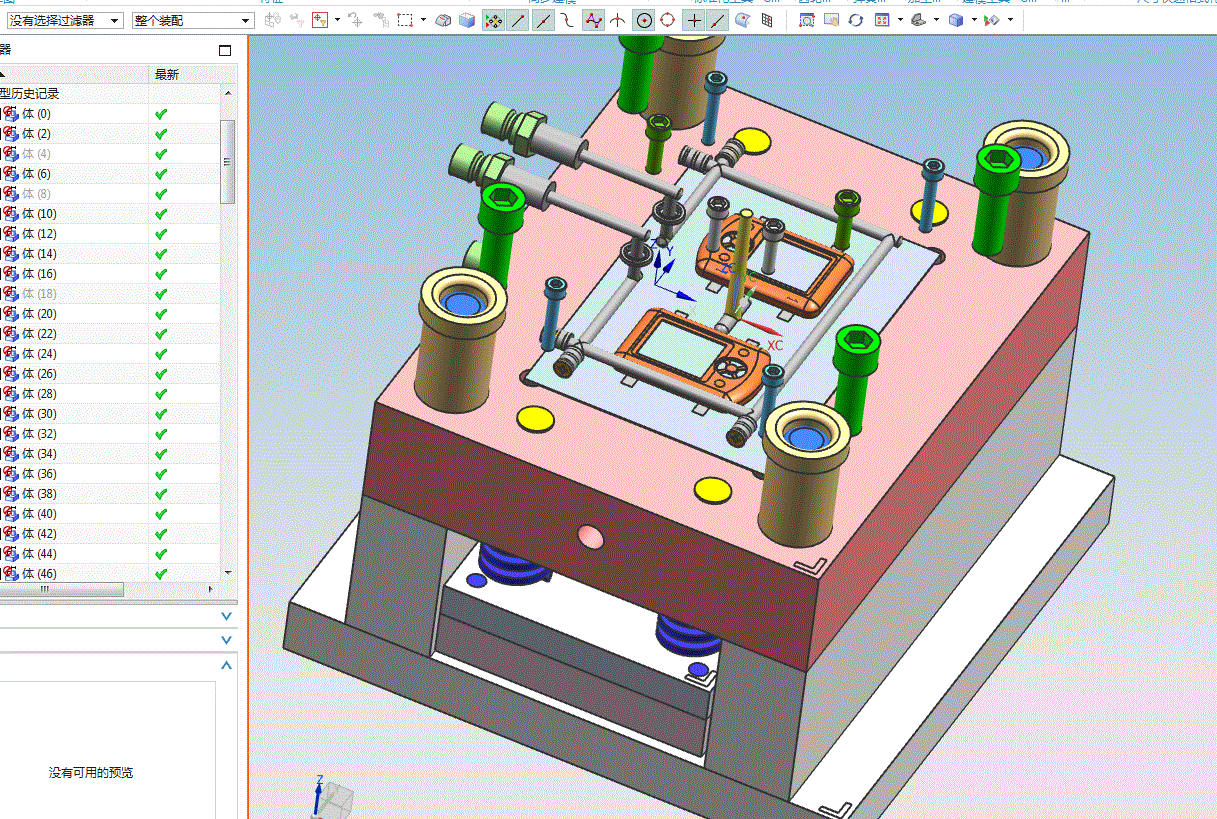Click the rotate view icon
This screenshot has width=1217, height=819.
pos(855,20)
